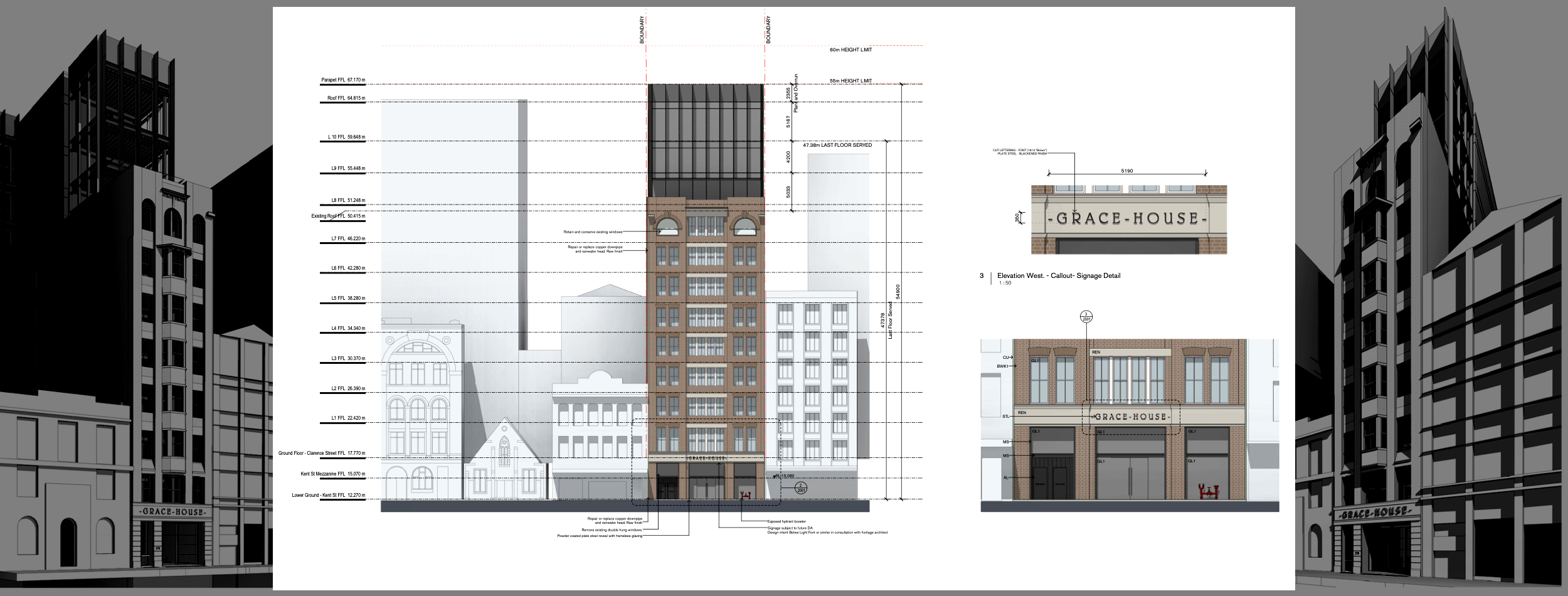Select the 'L2 FFL 26.390 m' level label

pyautogui.click(x=347, y=389)
